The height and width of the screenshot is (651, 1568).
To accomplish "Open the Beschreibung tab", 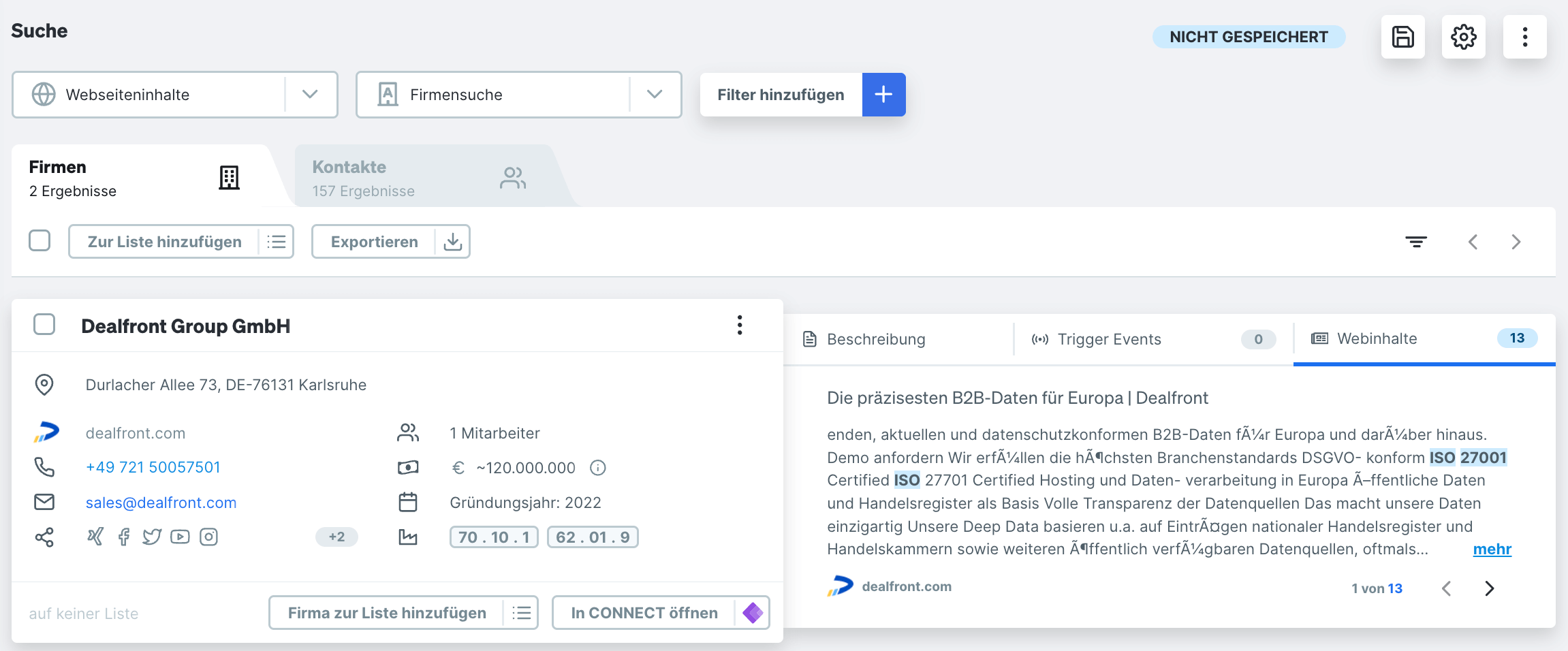I will tap(875, 338).
